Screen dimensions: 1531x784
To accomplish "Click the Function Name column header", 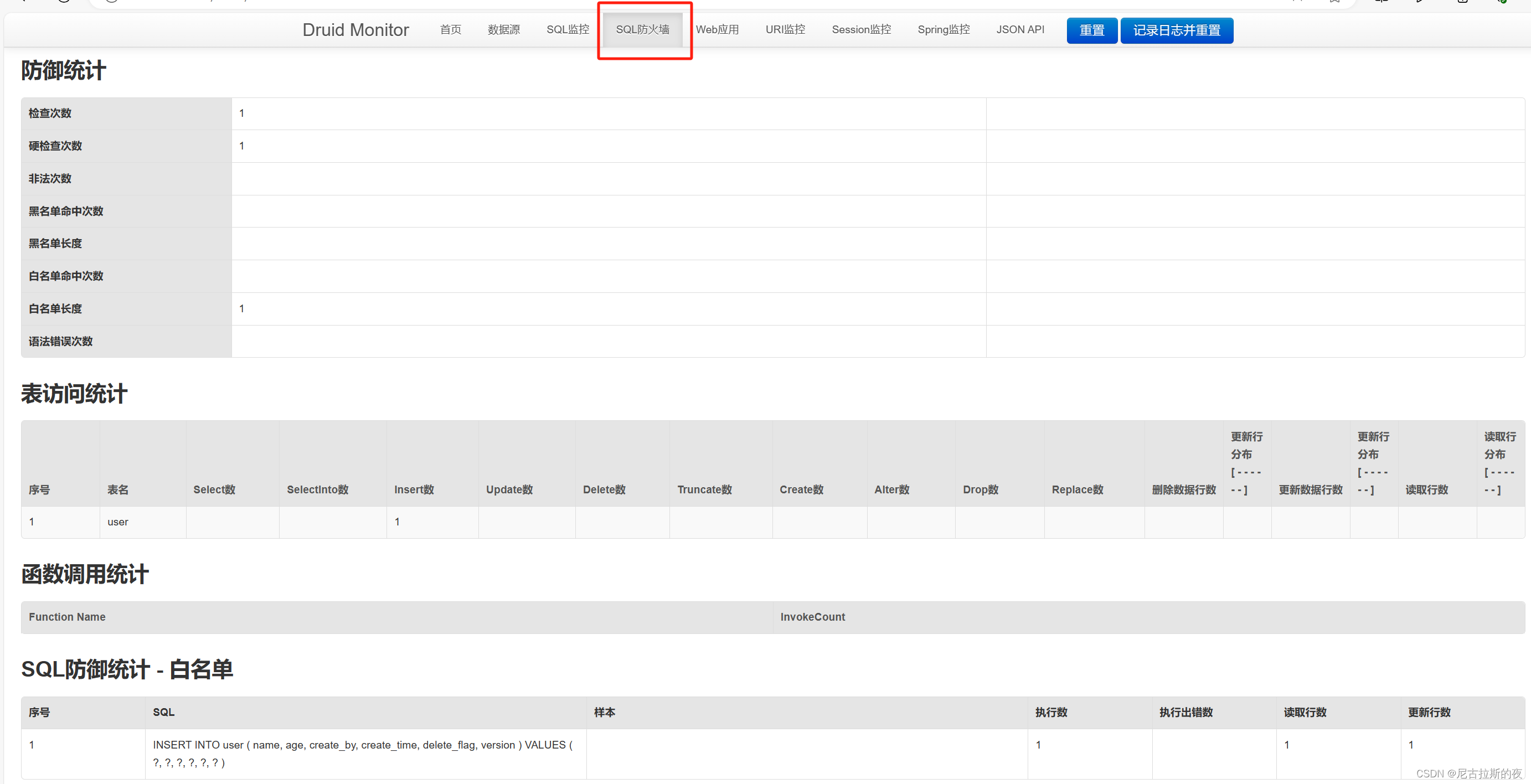I will click(x=67, y=617).
